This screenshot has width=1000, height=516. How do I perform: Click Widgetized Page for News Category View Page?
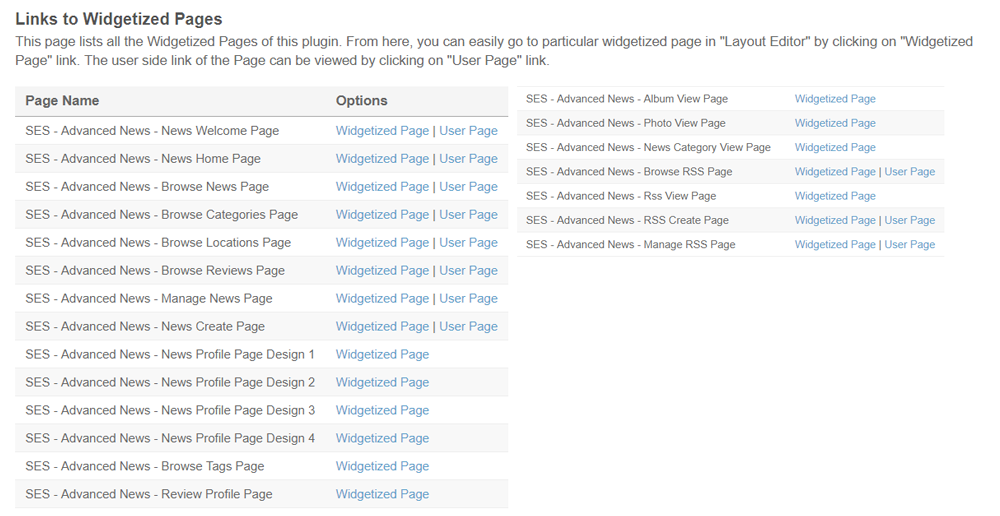(835, 148)
